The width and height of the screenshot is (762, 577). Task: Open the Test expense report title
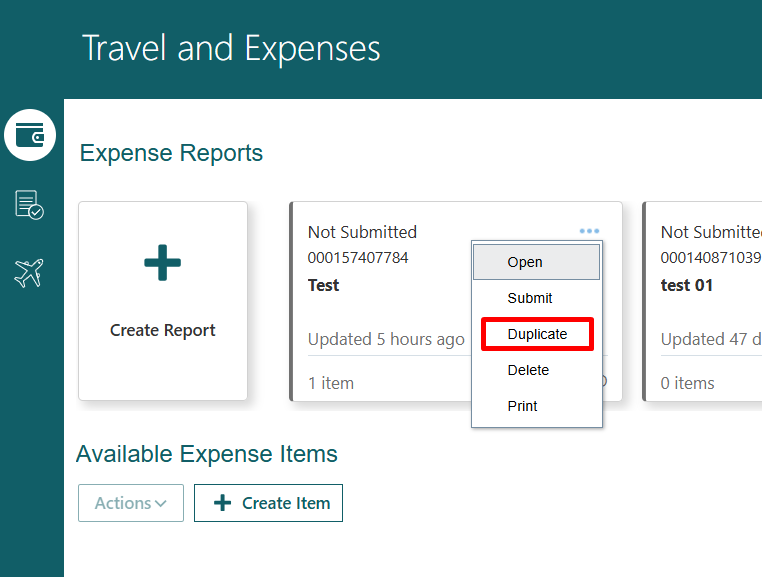323,285
